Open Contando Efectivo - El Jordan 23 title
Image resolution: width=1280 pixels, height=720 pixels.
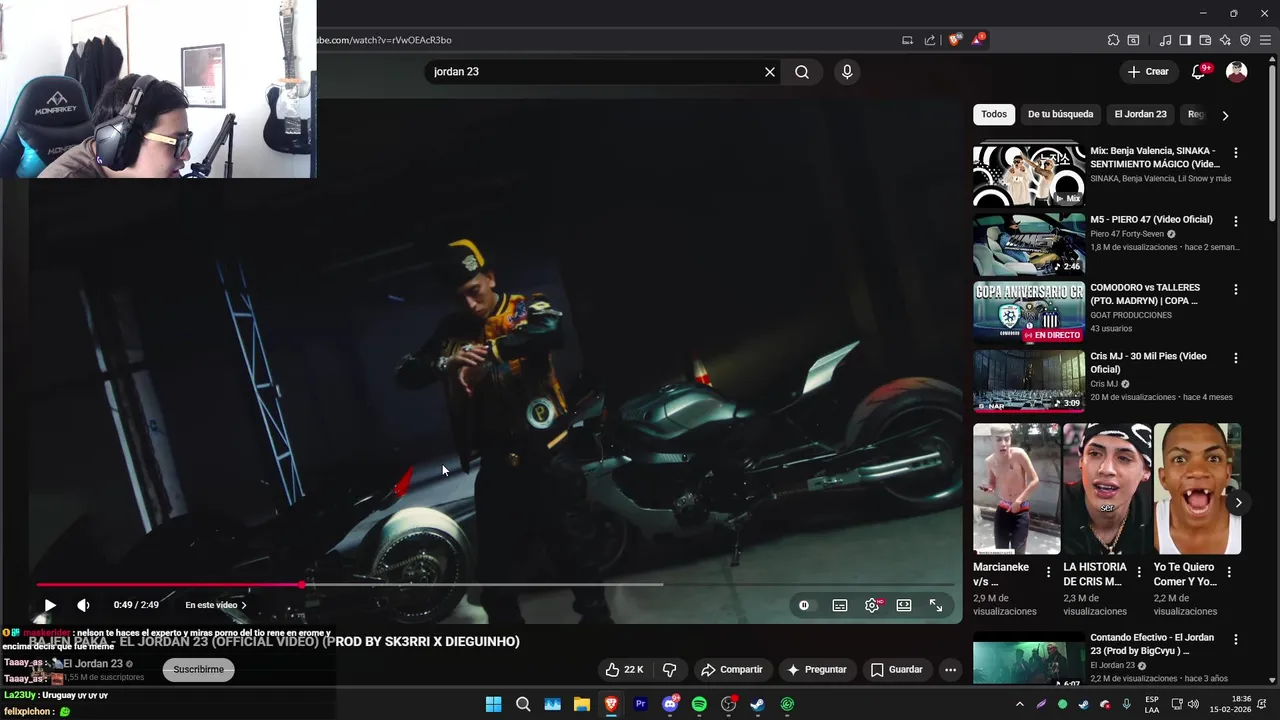point(1152,644)
